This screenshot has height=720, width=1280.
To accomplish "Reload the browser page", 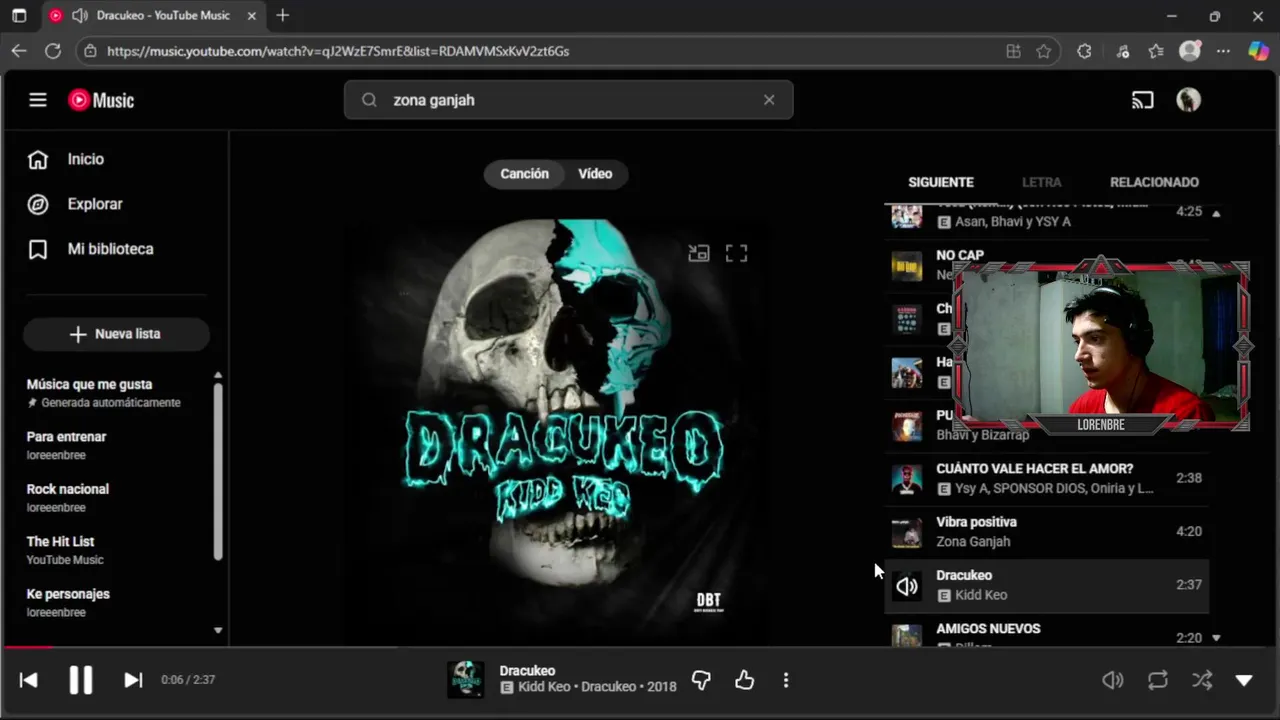I will 53,51.
